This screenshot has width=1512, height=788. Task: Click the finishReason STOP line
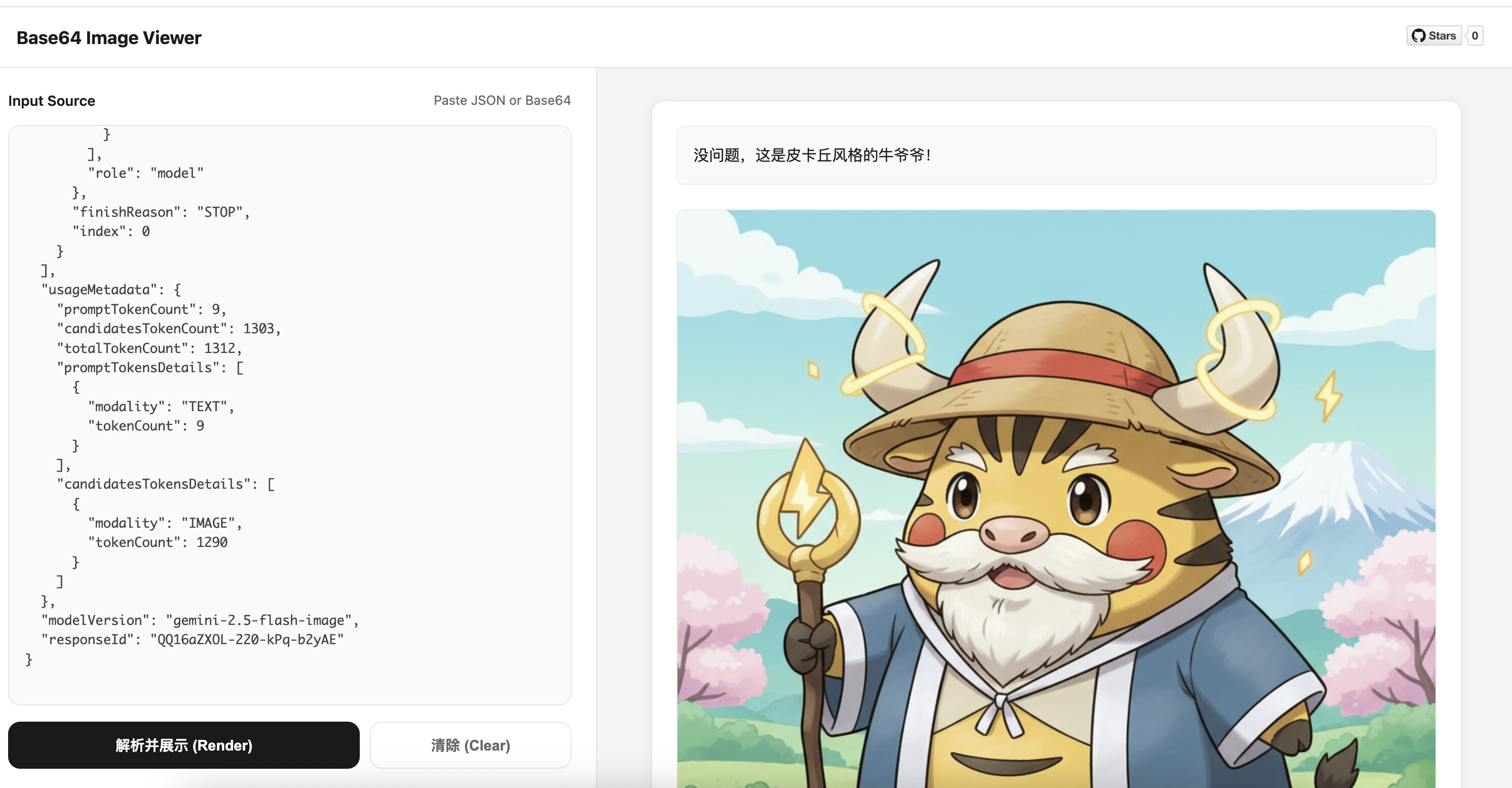tap(161, 212)
